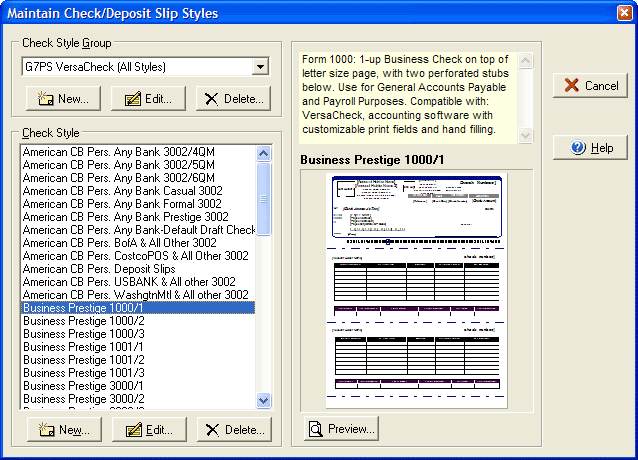Select American CB Pers. BofA & All Other 3002
The image size is (638, 460).
[138, 243]
